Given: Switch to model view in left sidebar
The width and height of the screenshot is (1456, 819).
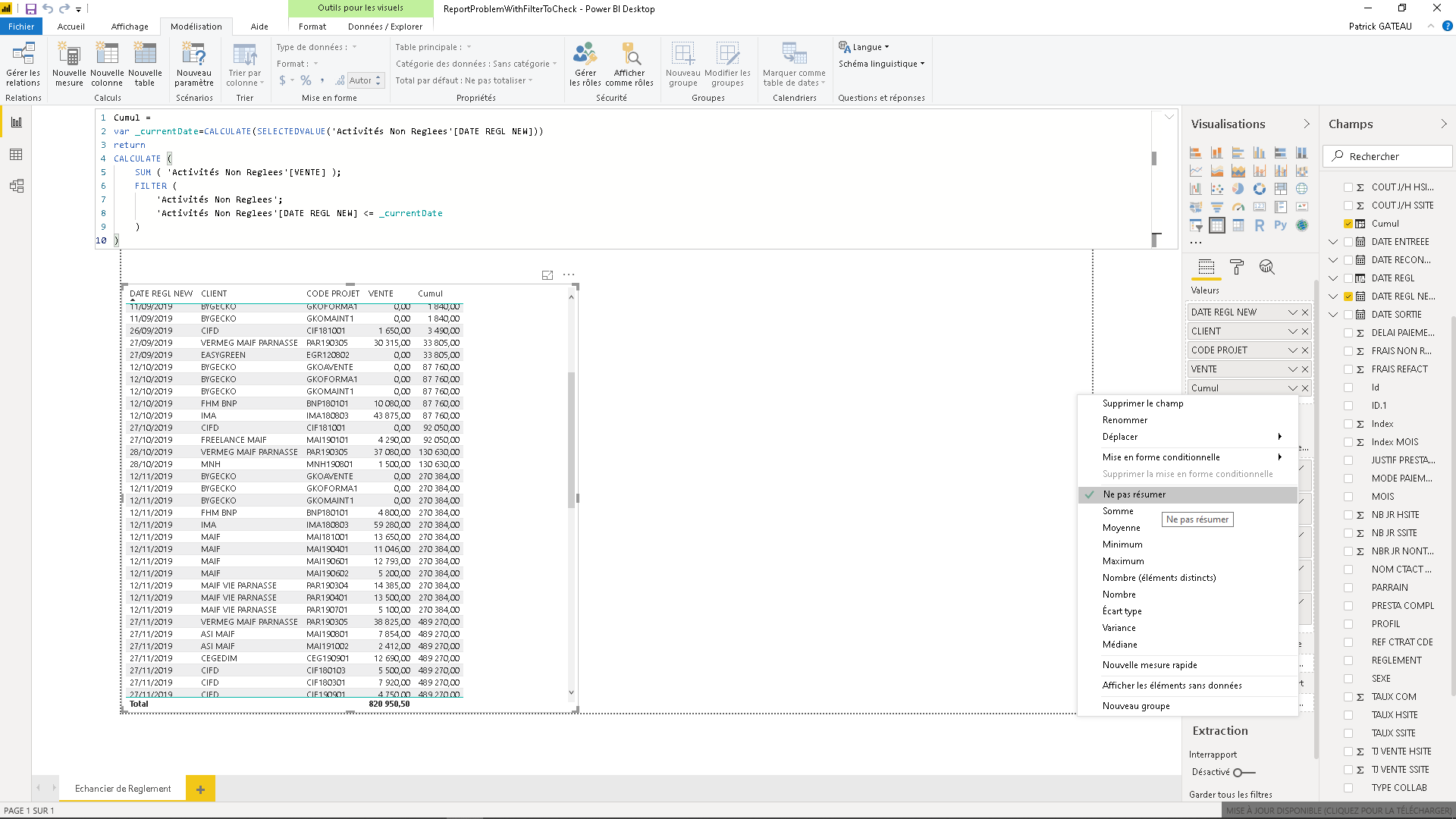Looking at the screenshot, I should (16, 186).
